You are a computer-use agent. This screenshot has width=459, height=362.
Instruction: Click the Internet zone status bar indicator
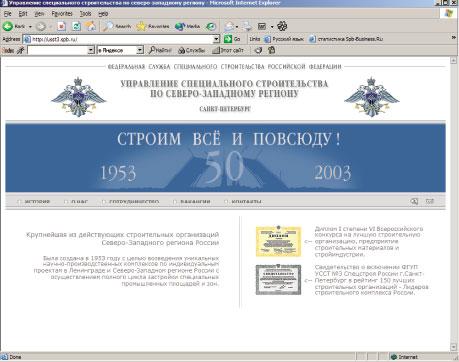click(x=404, y=357)
